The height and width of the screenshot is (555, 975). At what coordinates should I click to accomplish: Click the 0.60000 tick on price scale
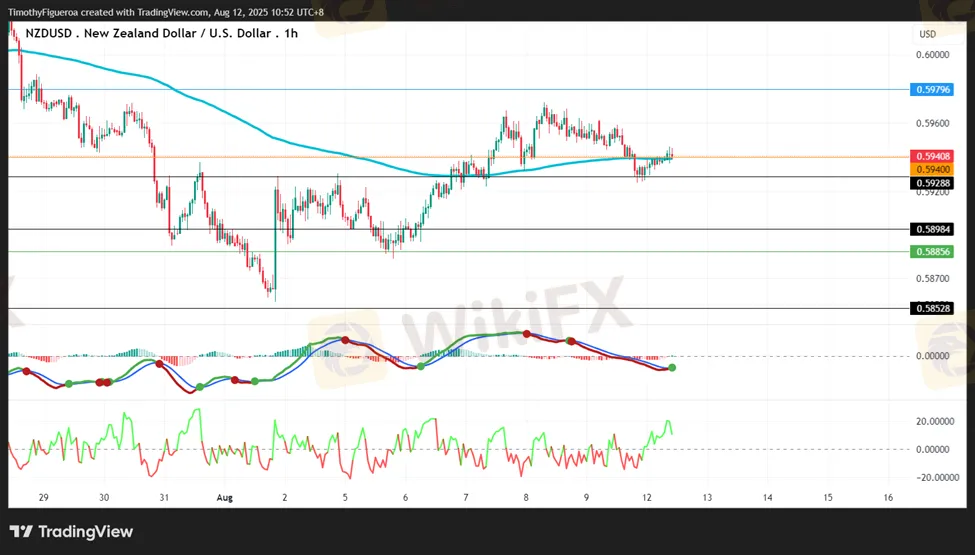933,55
